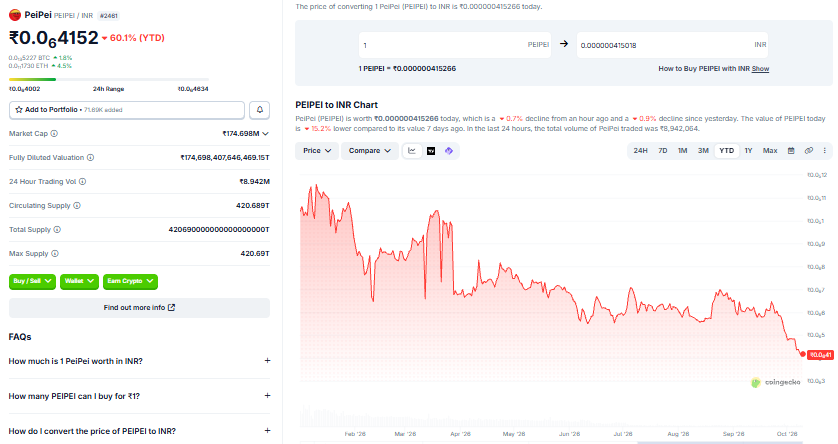Copy chart link via chain icon

809,151
